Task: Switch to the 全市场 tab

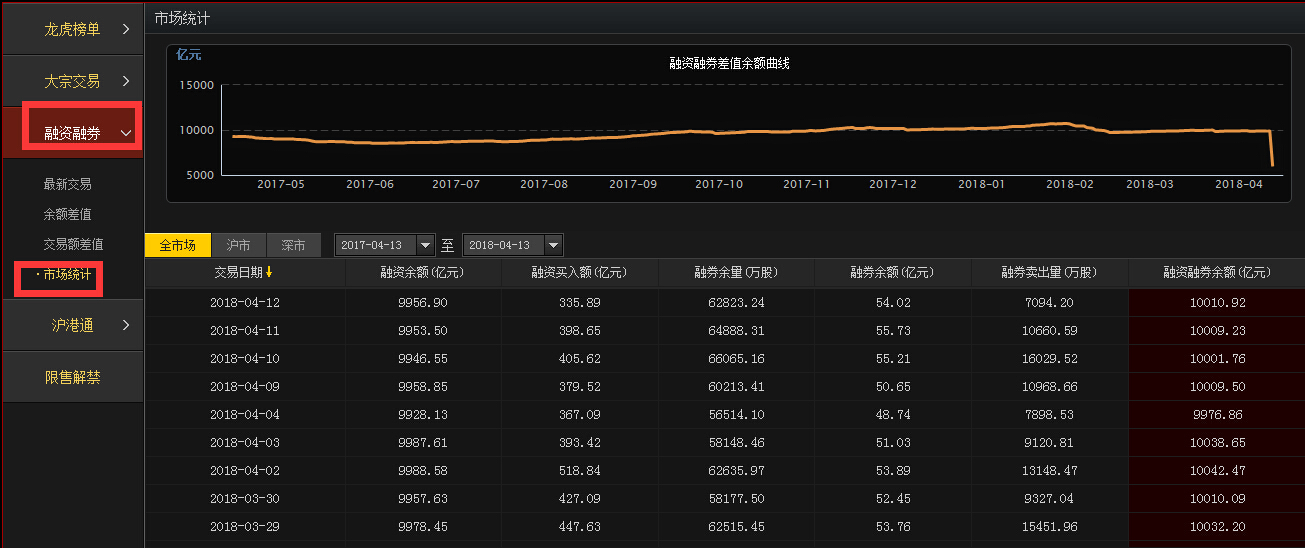Action: [x=178, y=245]
